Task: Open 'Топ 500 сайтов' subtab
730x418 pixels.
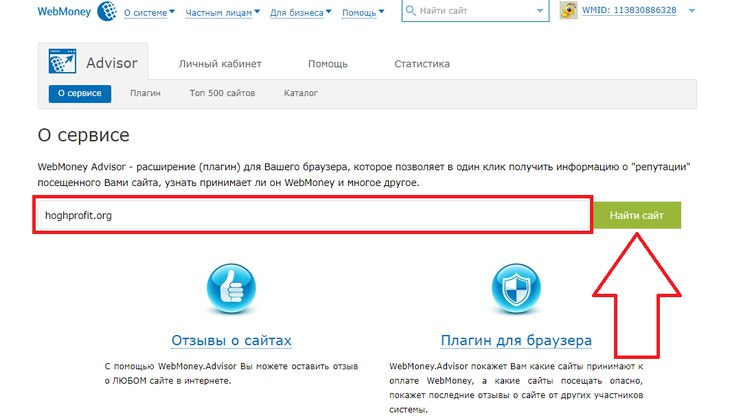Action: (x=222, y=93)
